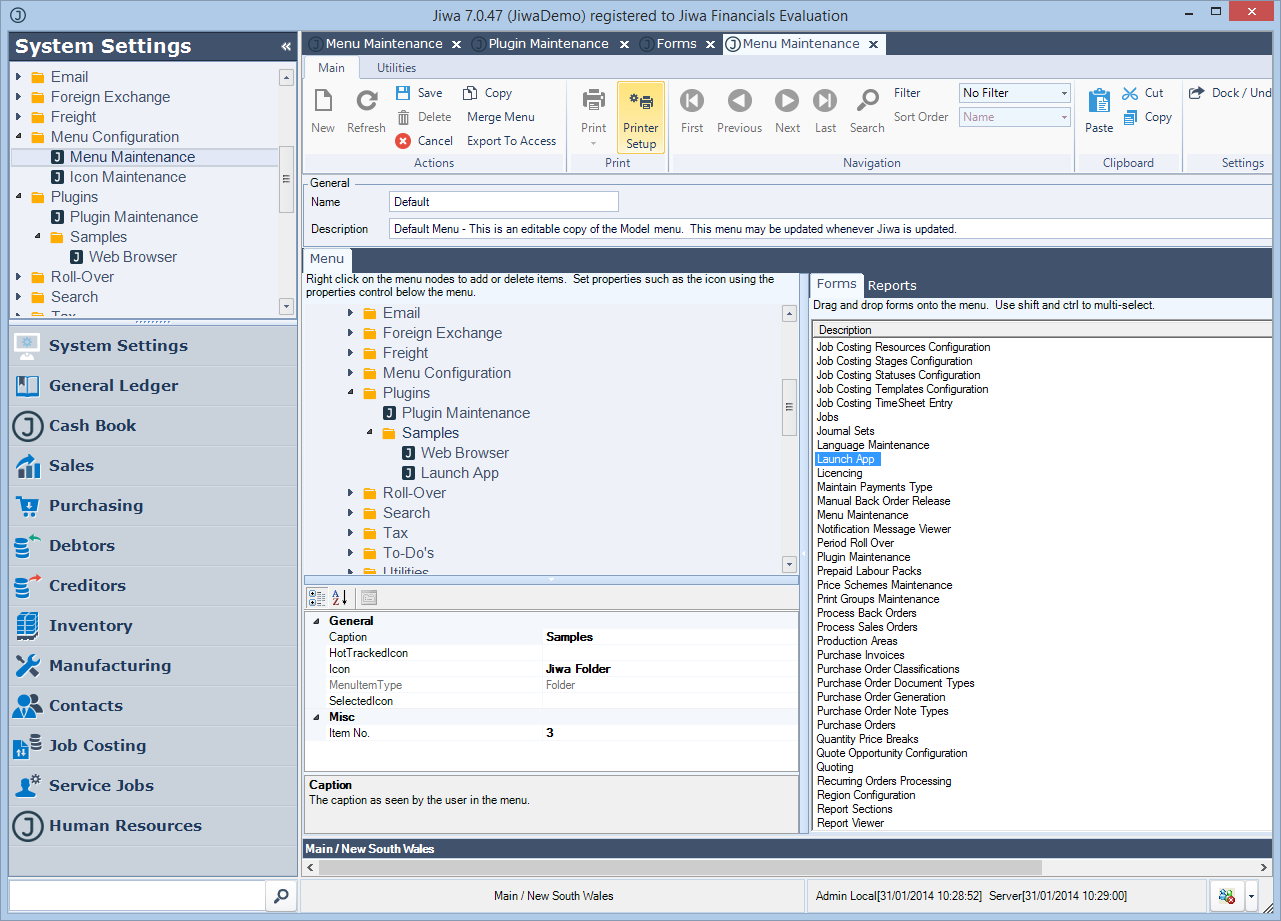Viewport: 1281px width, 921px height.
Task: Go to the First record
Action: tap(692, 101)
